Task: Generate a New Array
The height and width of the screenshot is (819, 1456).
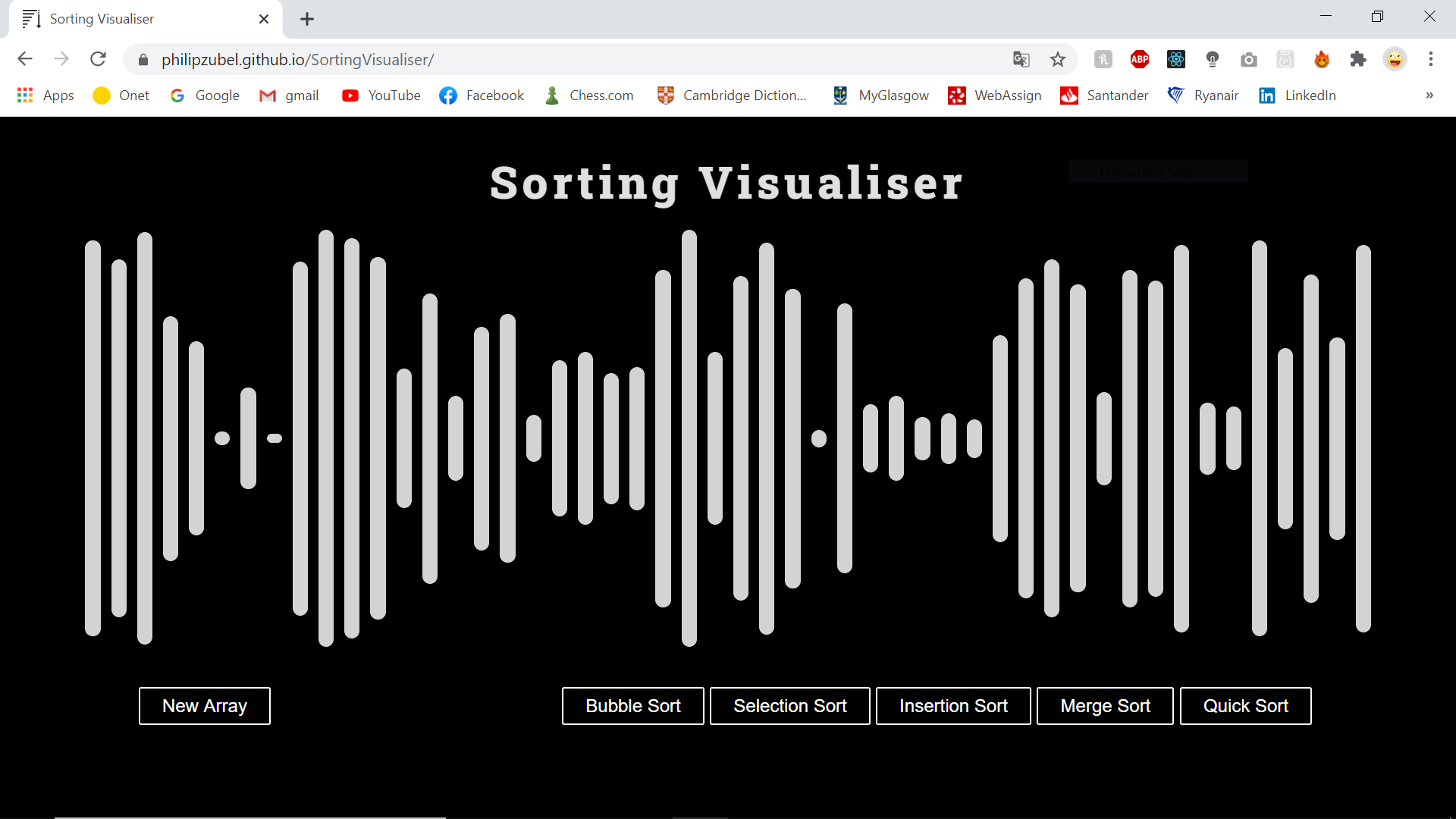Action: click(x=204, y=705)
